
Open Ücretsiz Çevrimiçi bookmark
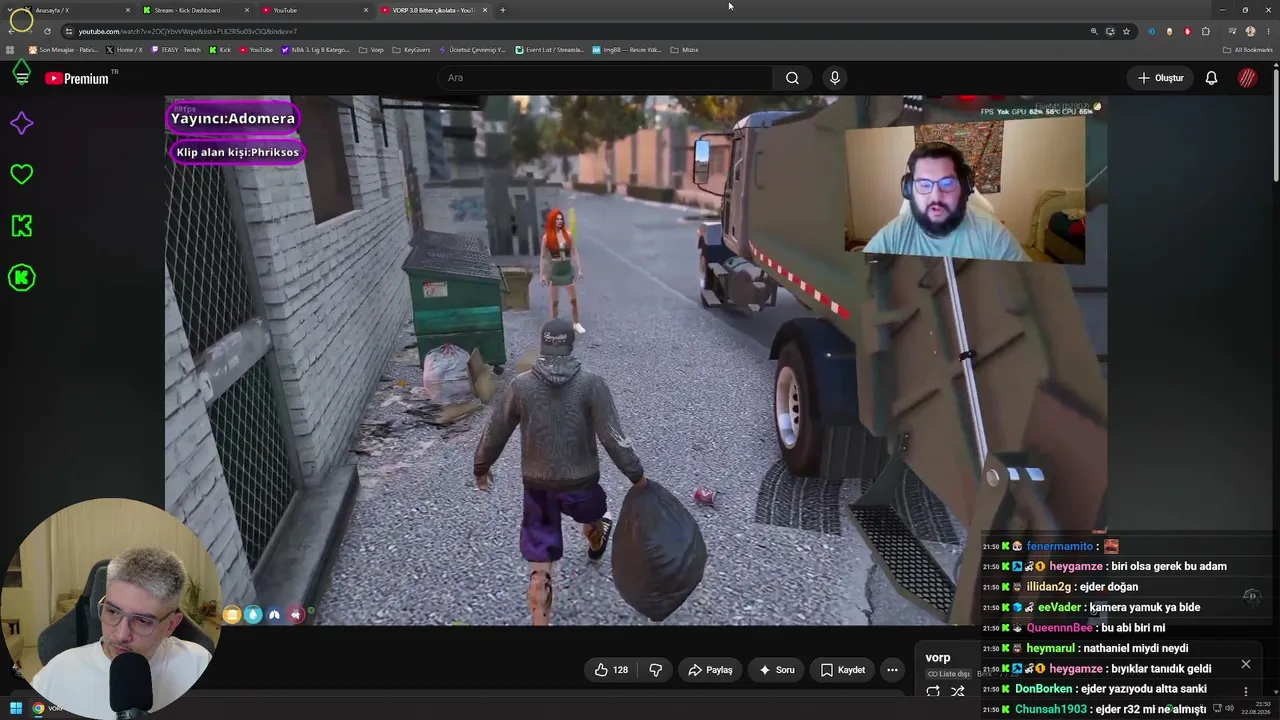click(472, 50)
